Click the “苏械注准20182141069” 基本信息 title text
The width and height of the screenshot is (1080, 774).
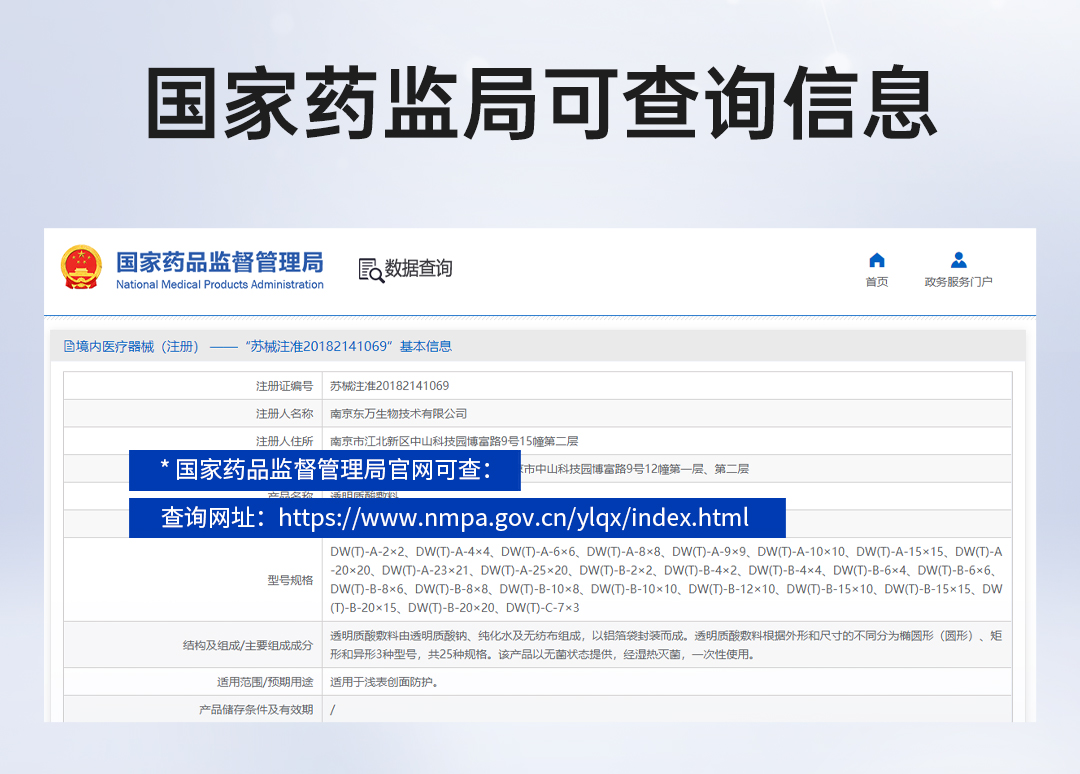[x=349, y=346]
